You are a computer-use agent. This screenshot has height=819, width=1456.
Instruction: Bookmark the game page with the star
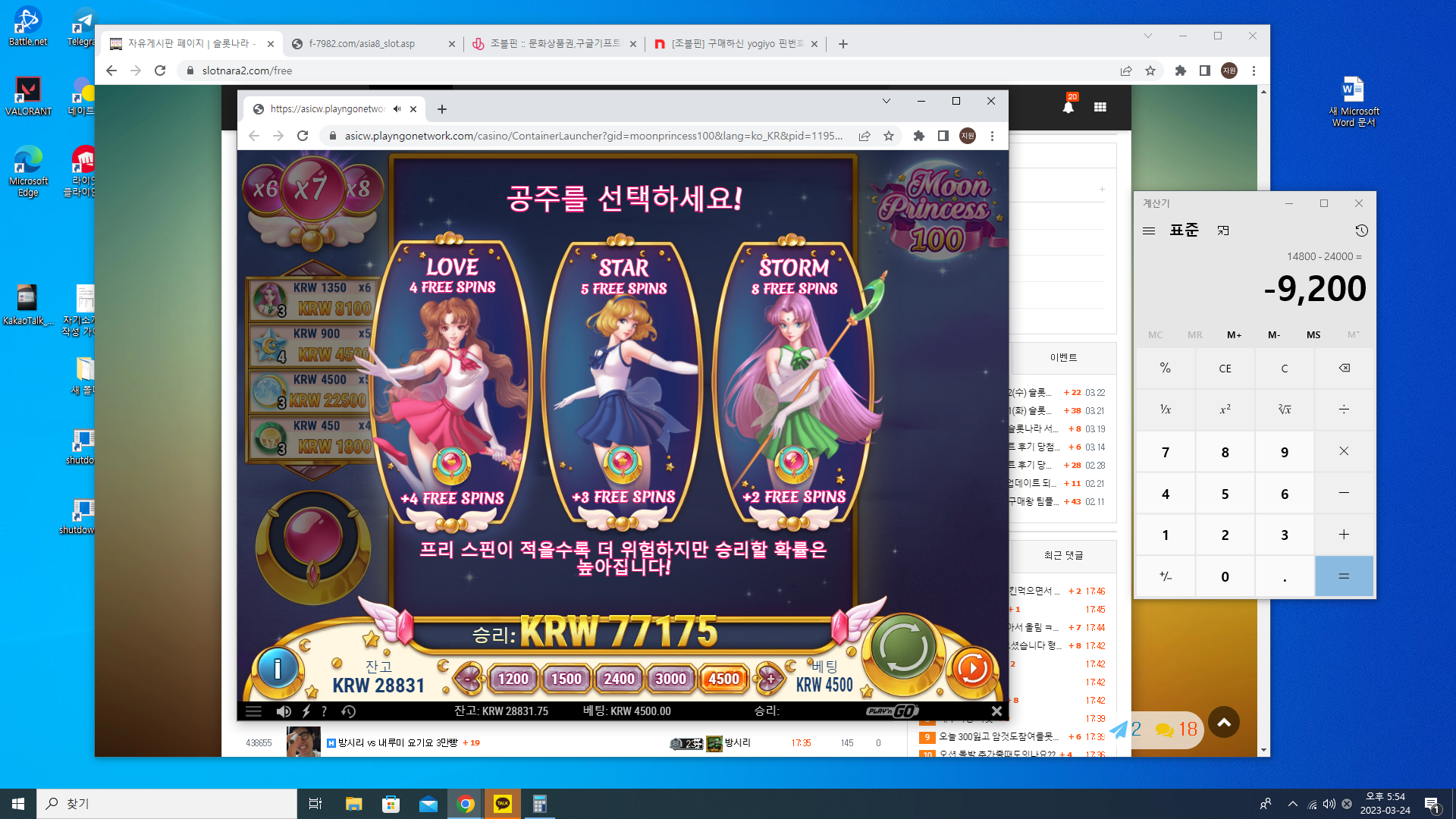tap(889, 136)
